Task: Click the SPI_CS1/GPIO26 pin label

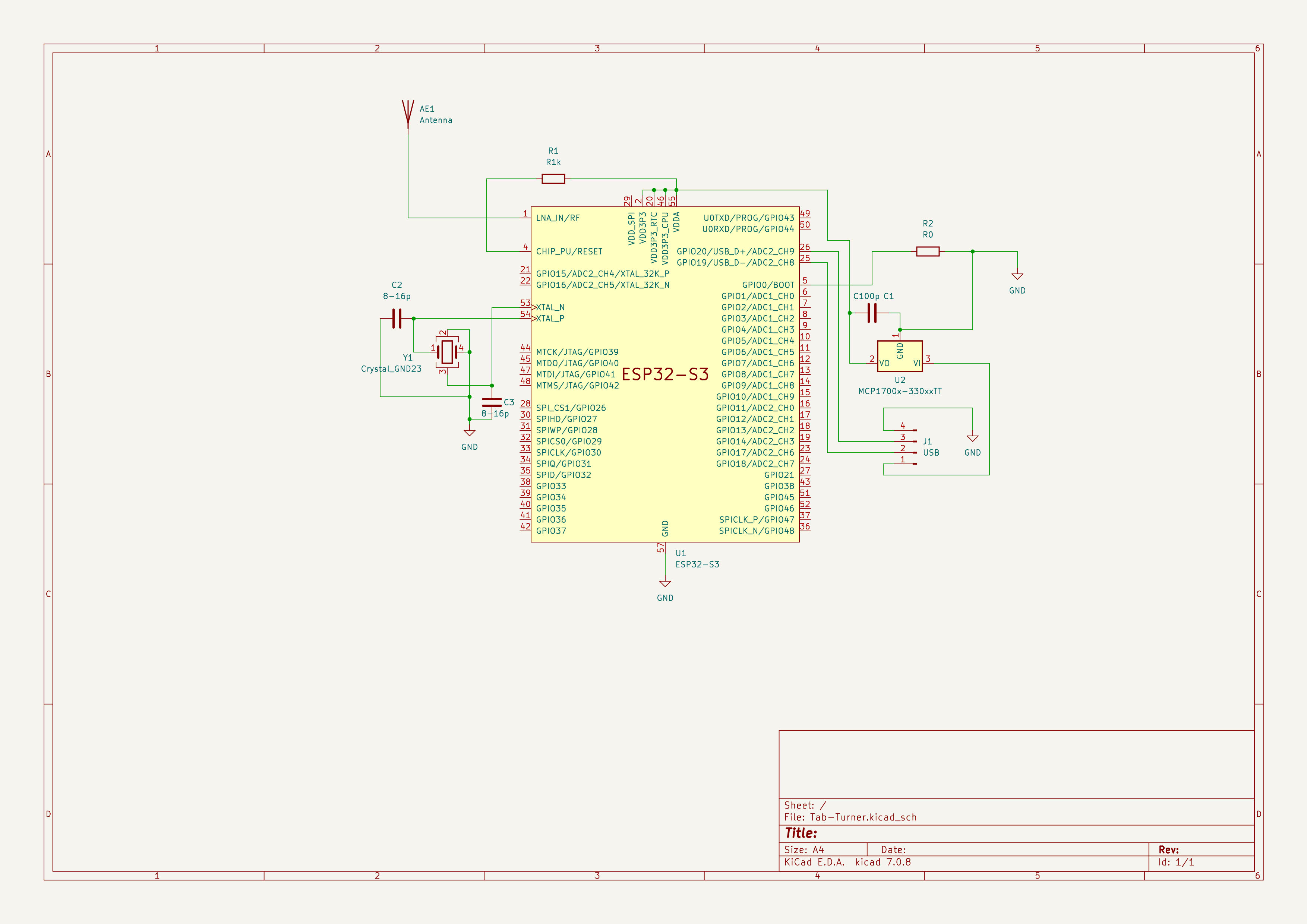Action: pyautogui.click(x=570, y=408)
